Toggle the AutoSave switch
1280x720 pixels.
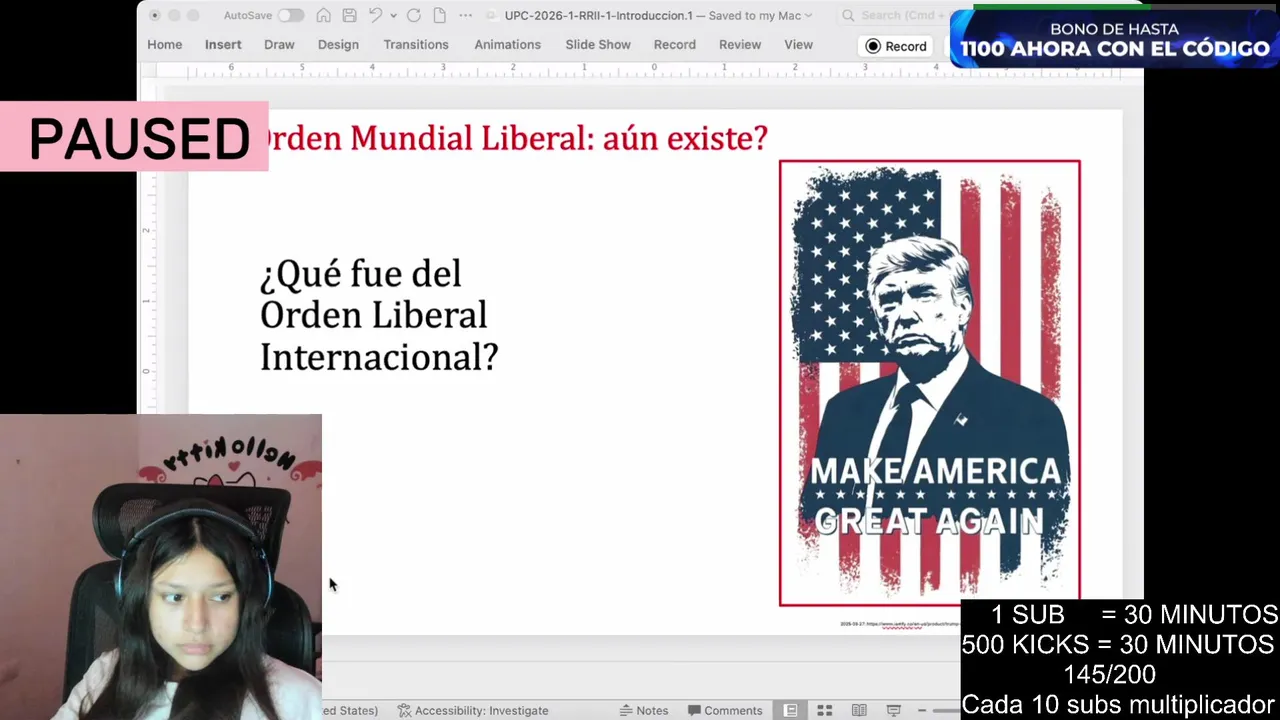(x=291, y=15)
